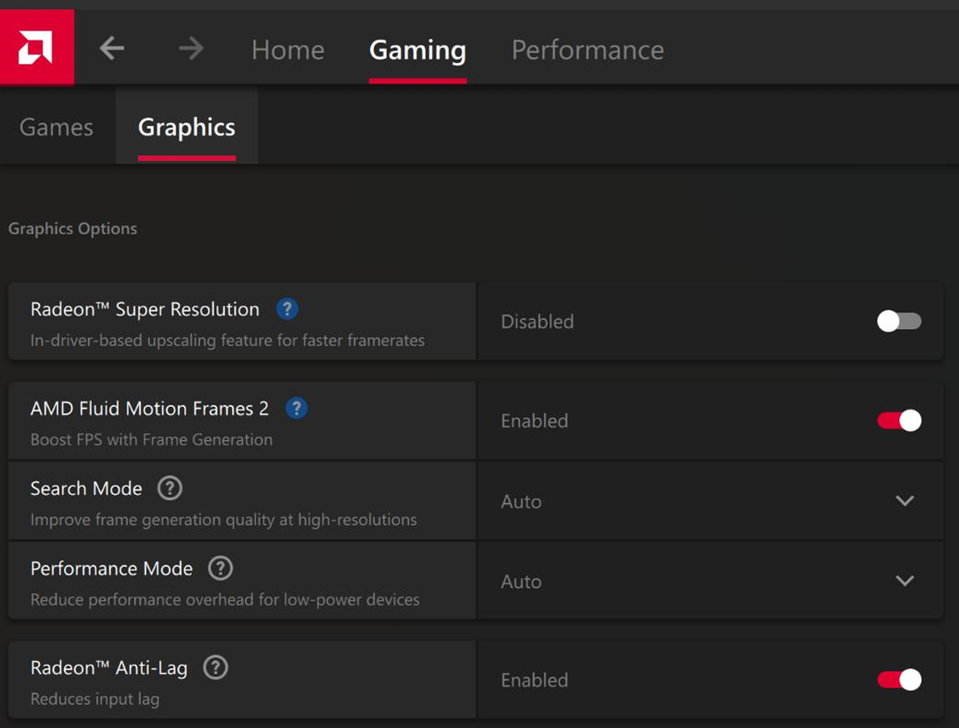Click the Gaming tab
The height and width of the screenshot is (728, 959).
(x=417, y=49)
